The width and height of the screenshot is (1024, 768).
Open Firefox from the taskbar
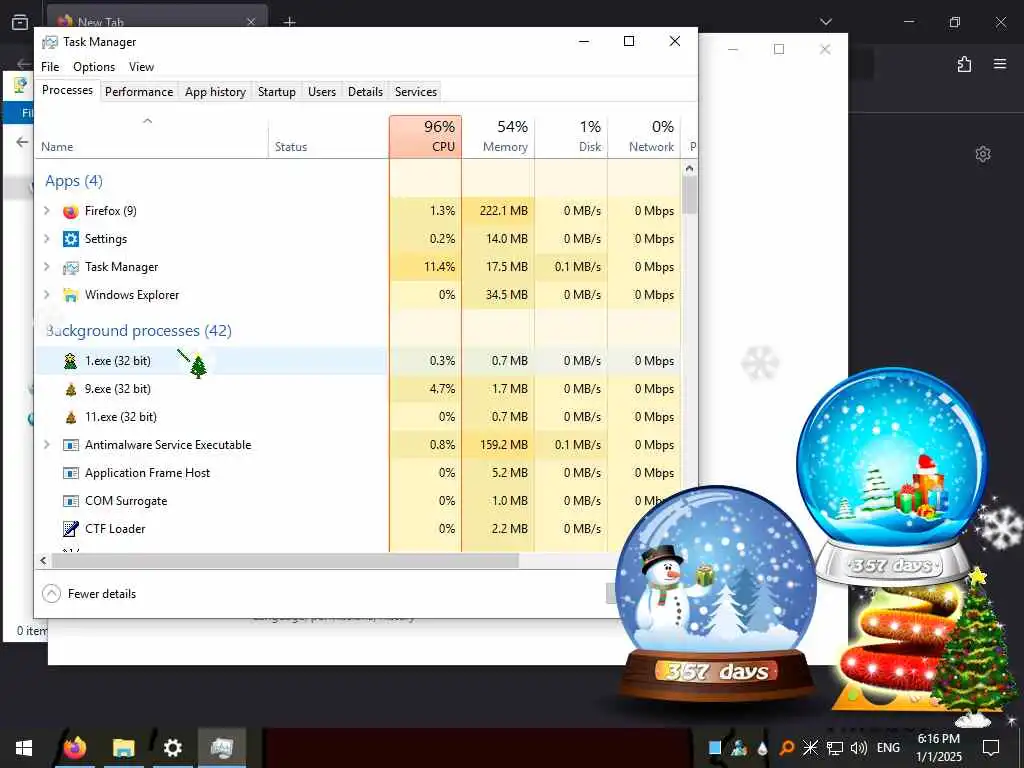click(74, 747)
